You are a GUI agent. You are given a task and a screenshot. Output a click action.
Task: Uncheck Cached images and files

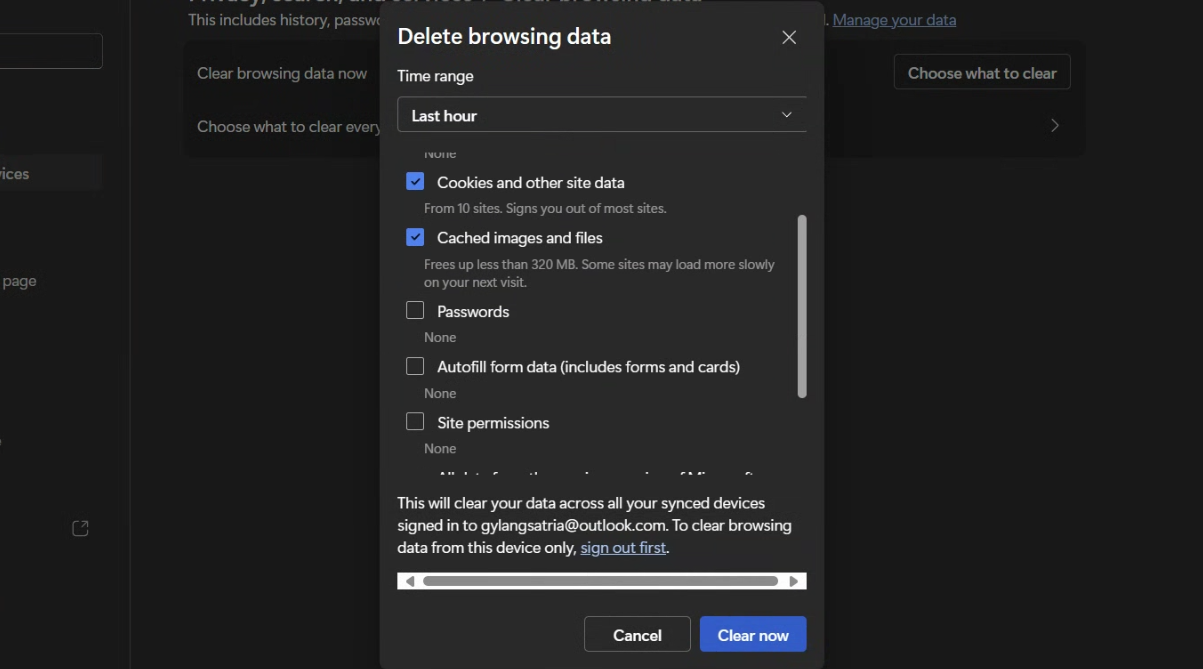pyautogui.click(x=415, y=238)
